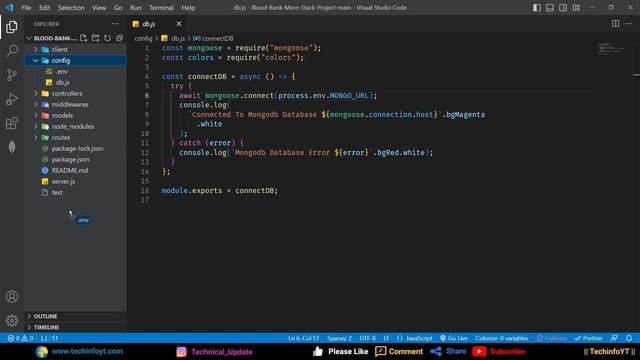Expand the node_modules folder
The width and height of the screenshot is (640, 360).
(x=76, y=127)
